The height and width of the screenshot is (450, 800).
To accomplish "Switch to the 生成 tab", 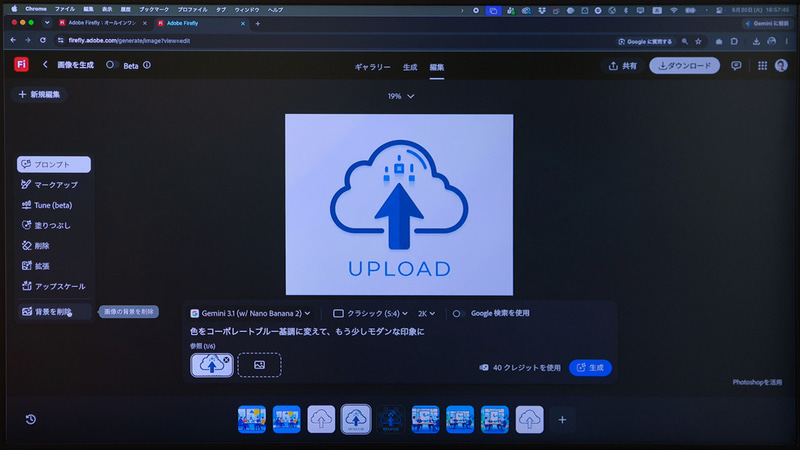I will [x=410, y=67].
